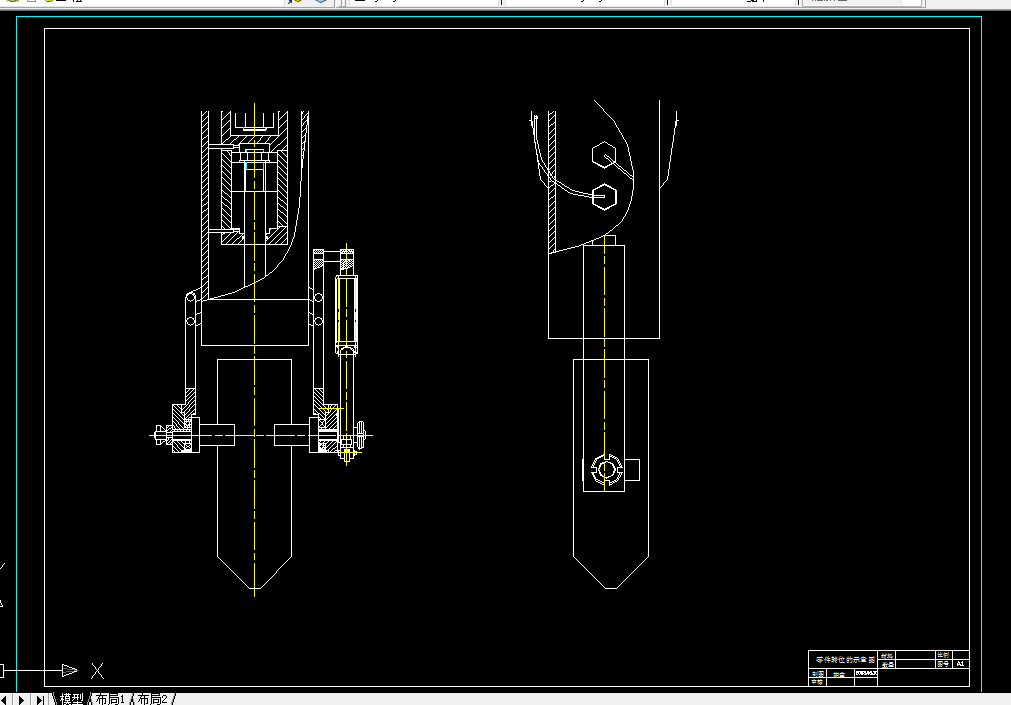Image resolution: width=1011 pixels, height=705 pixels.
Task: Click the scroll-tabs-right arrow
Action: tap(21, 699)
